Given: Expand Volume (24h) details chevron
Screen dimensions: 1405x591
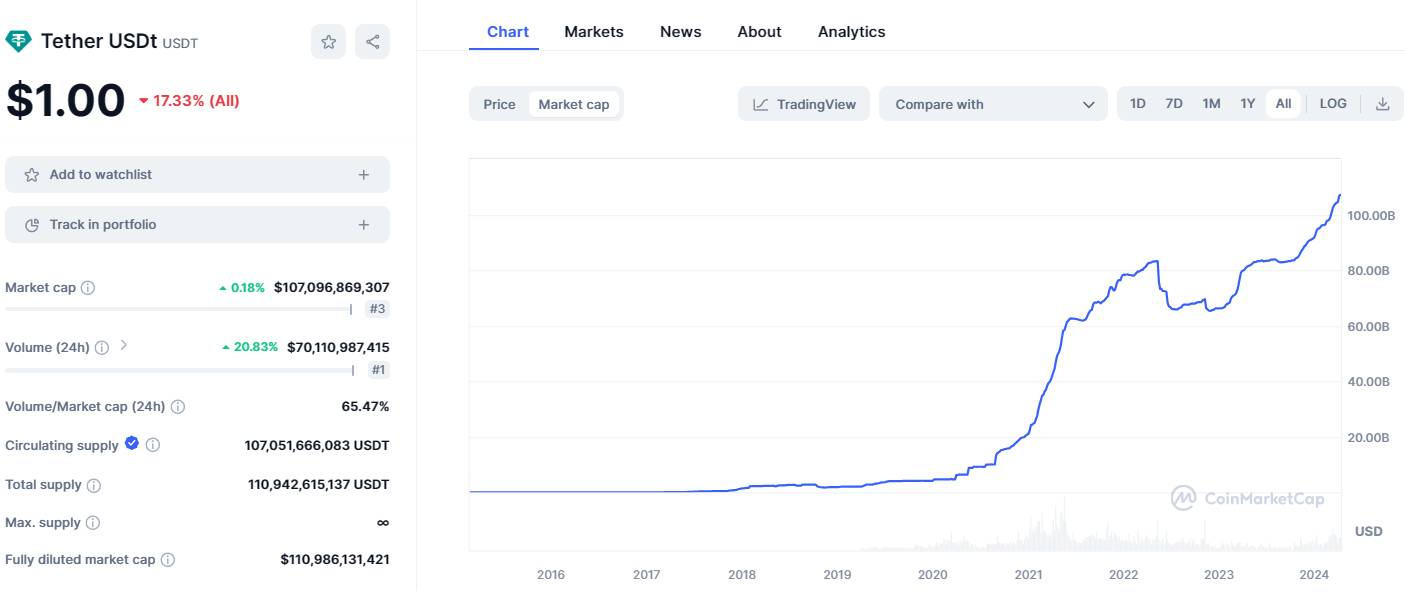Looking at the screenshot, I should 124,346.
